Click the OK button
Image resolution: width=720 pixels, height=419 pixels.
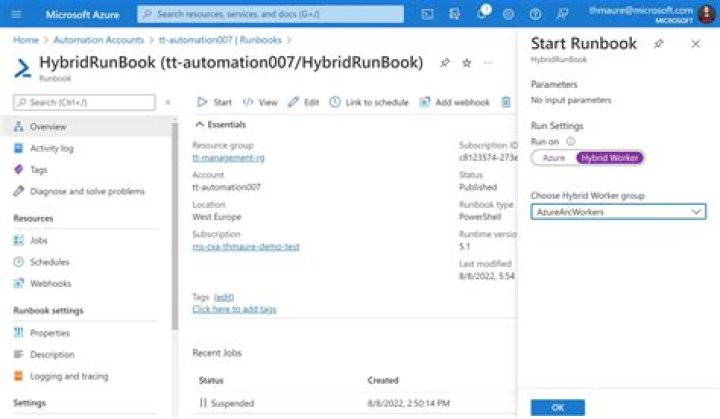(x=557, y=407)
